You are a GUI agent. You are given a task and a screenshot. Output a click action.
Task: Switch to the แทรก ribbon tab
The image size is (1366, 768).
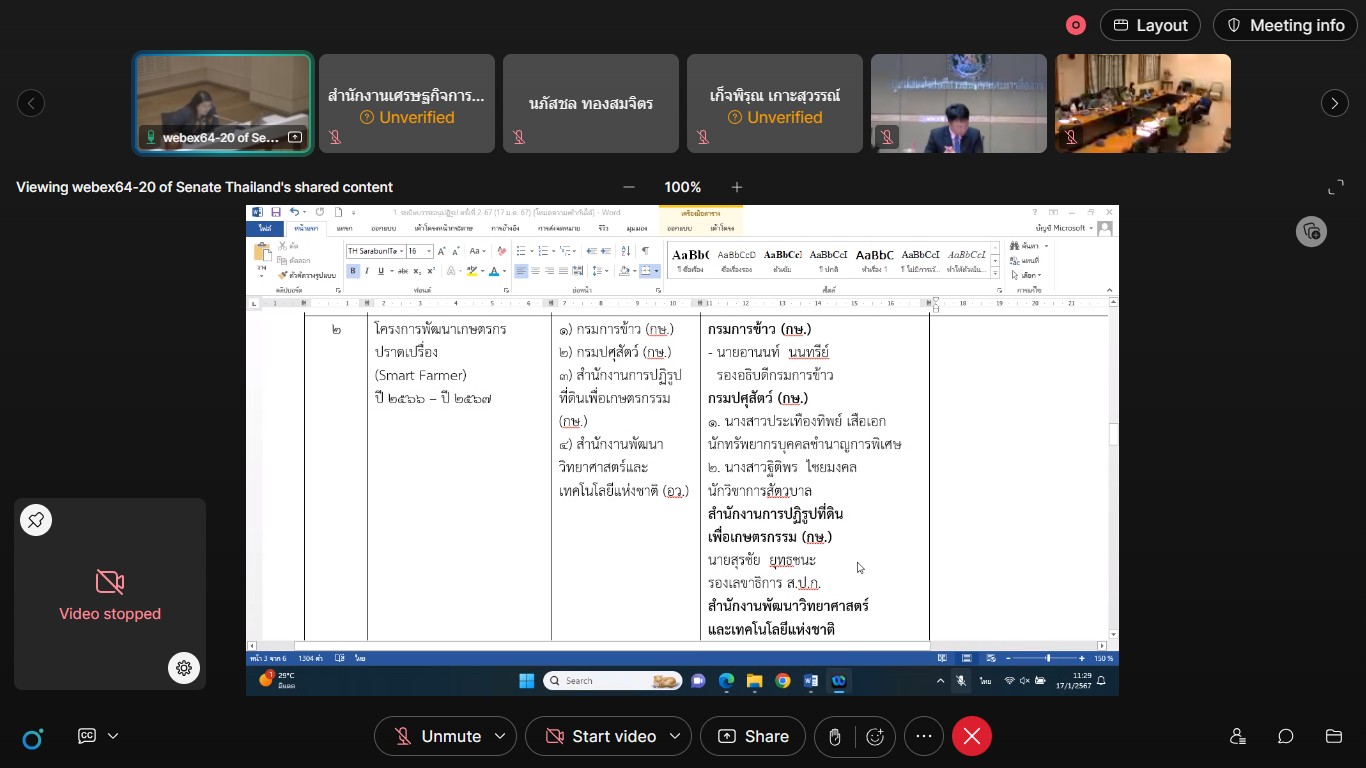[x=345, y=228]
